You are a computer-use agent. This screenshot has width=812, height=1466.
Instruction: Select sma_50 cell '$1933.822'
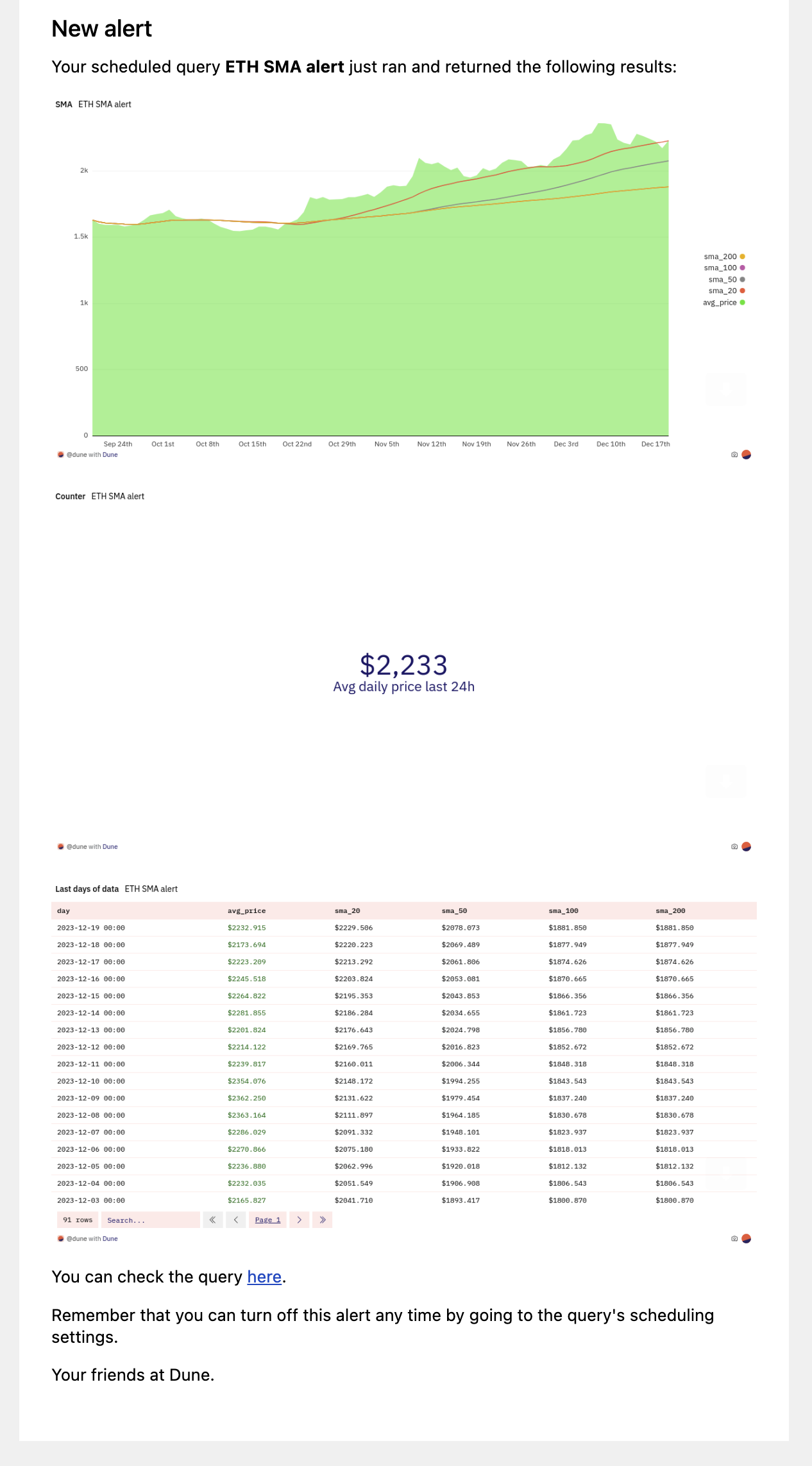pos(461,1149)
